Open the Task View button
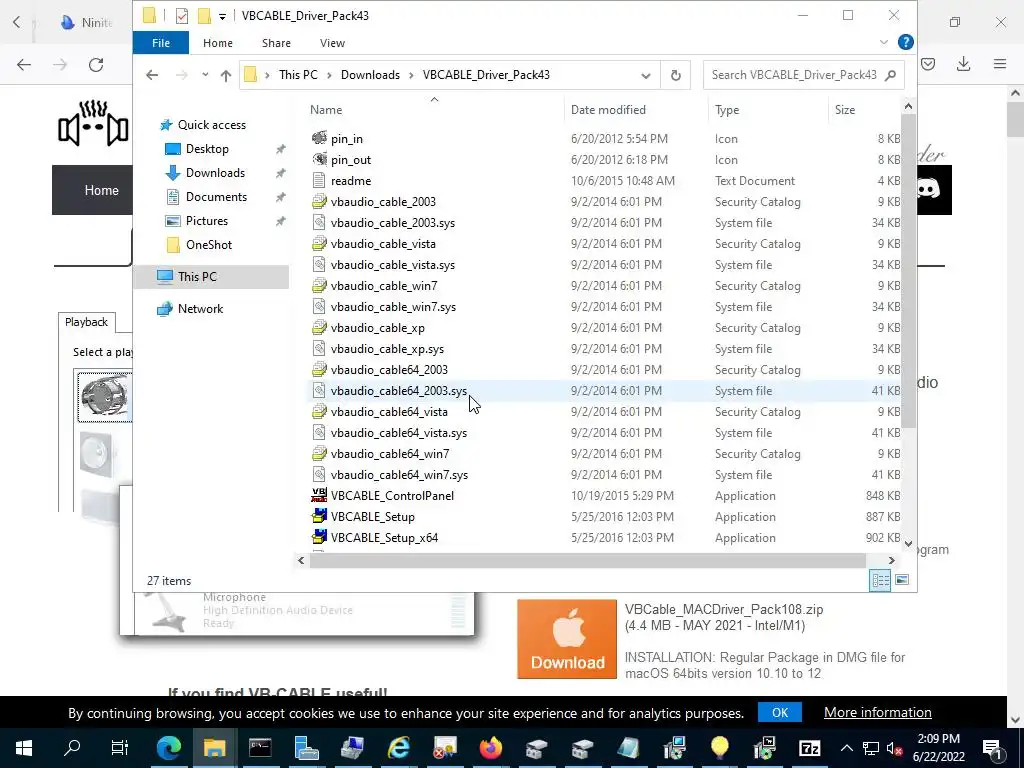1024x768 pixels. point(120,748)
